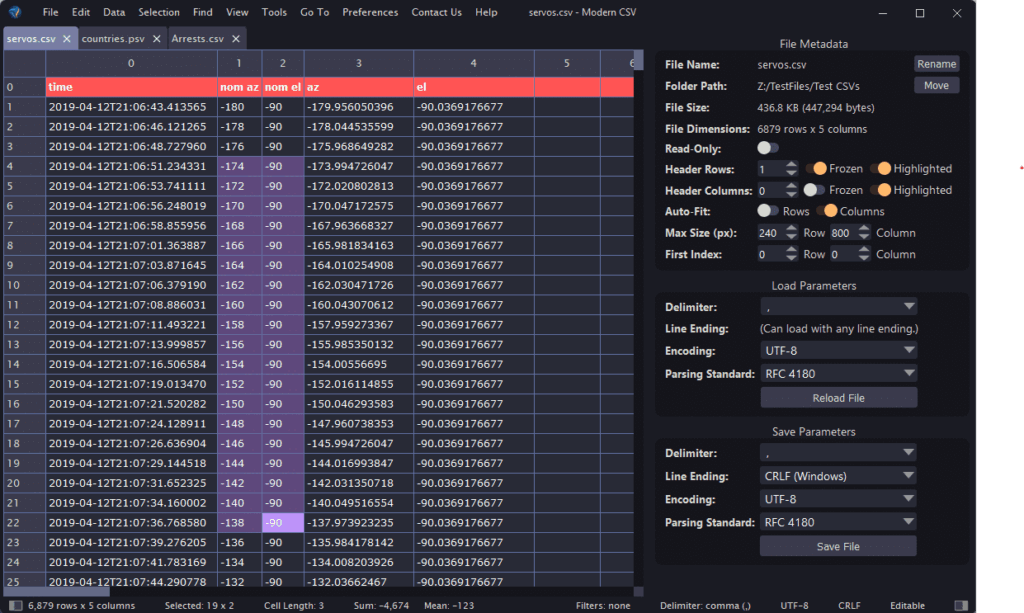
Task: Close the countries.psv tab
Action: [x=157, y=39]
